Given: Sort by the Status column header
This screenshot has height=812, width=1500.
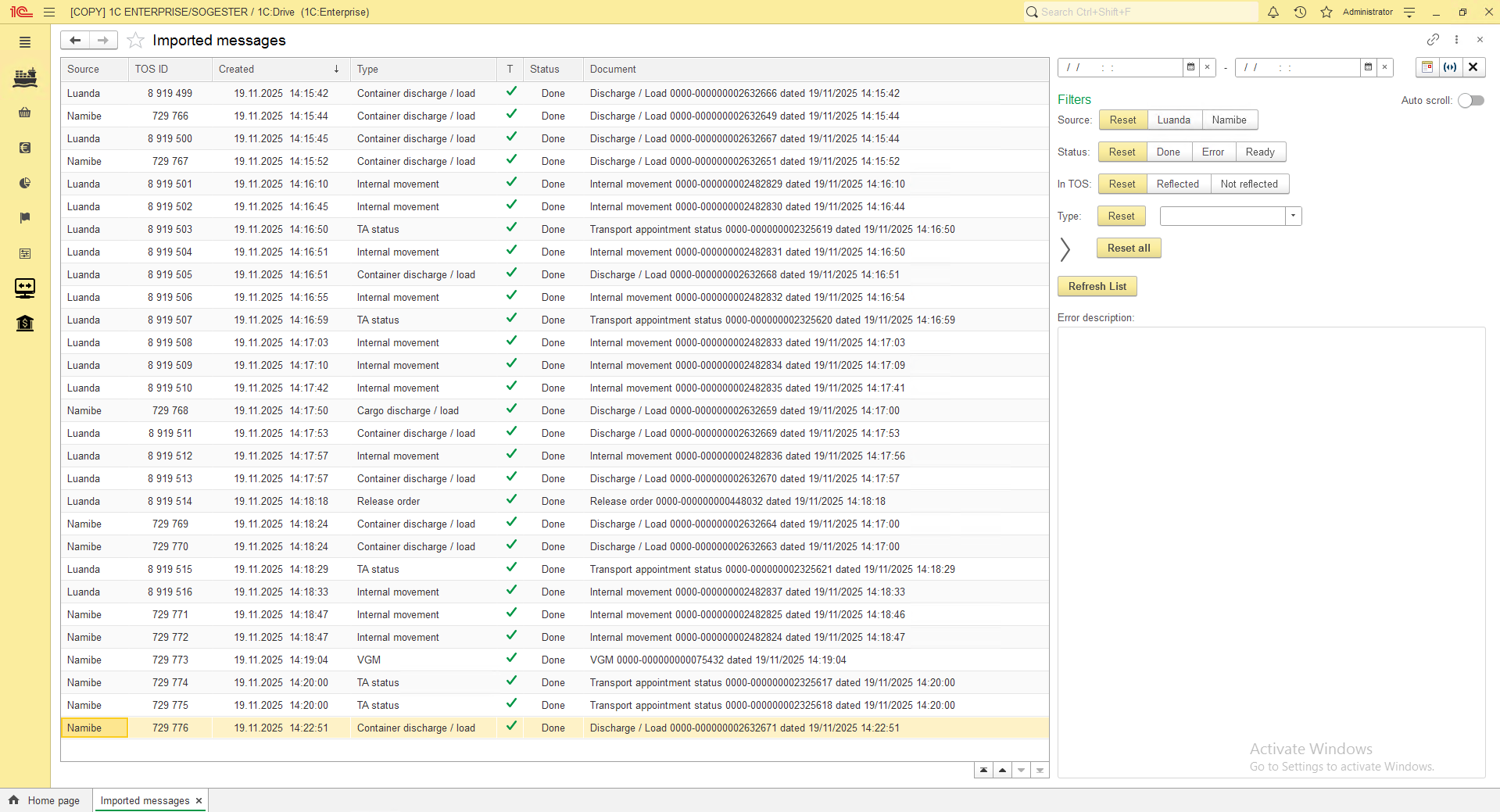Looking at the screenshot, I should [553, 69].
